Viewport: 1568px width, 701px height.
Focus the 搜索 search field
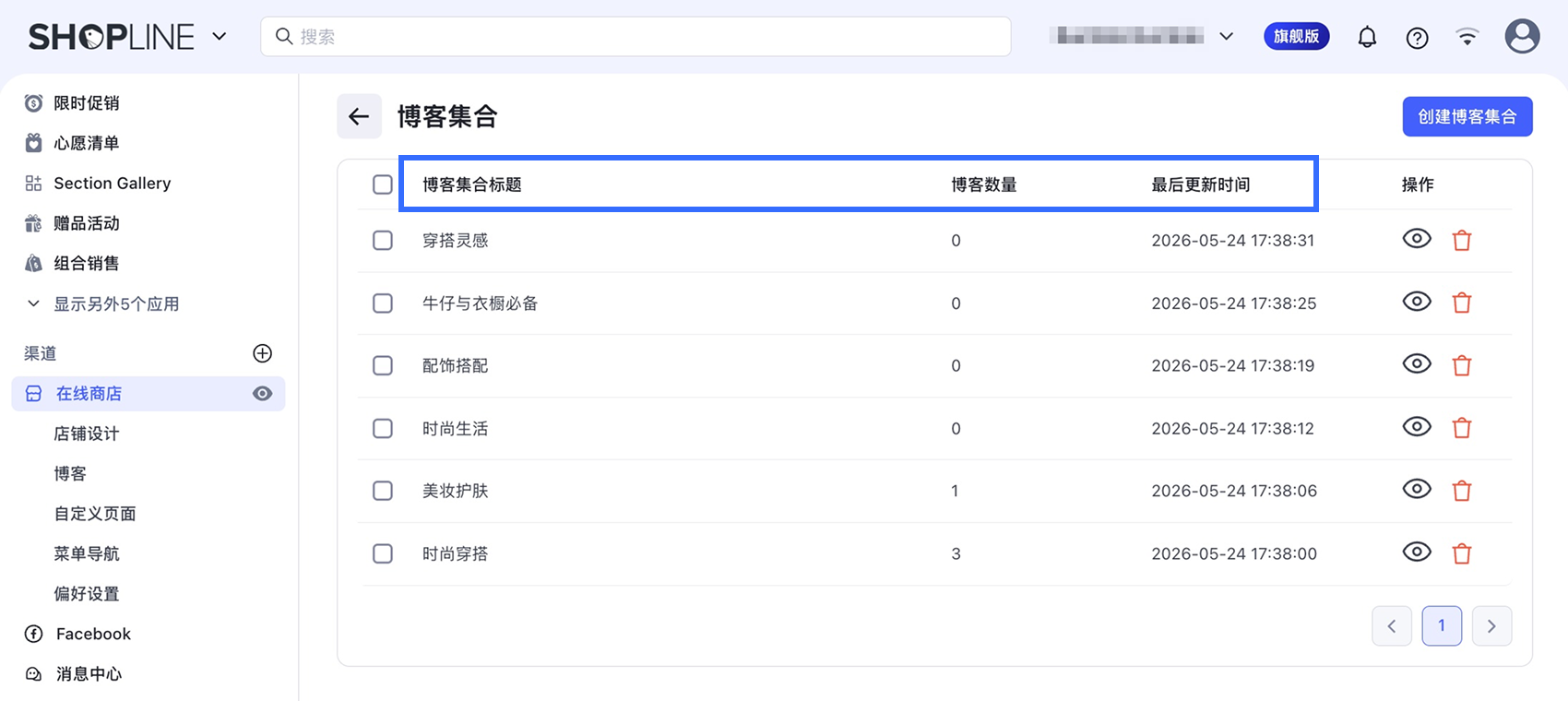click(636, 37)
